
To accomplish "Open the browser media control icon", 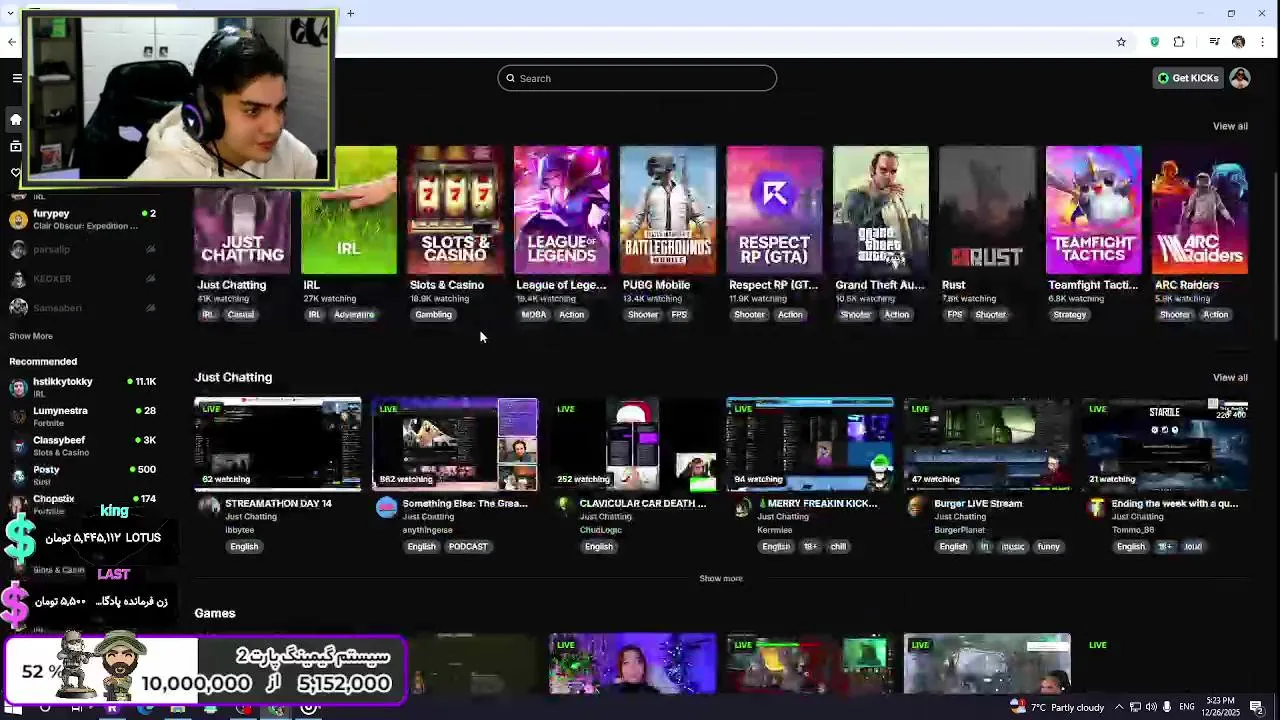I will [1214, 42].
